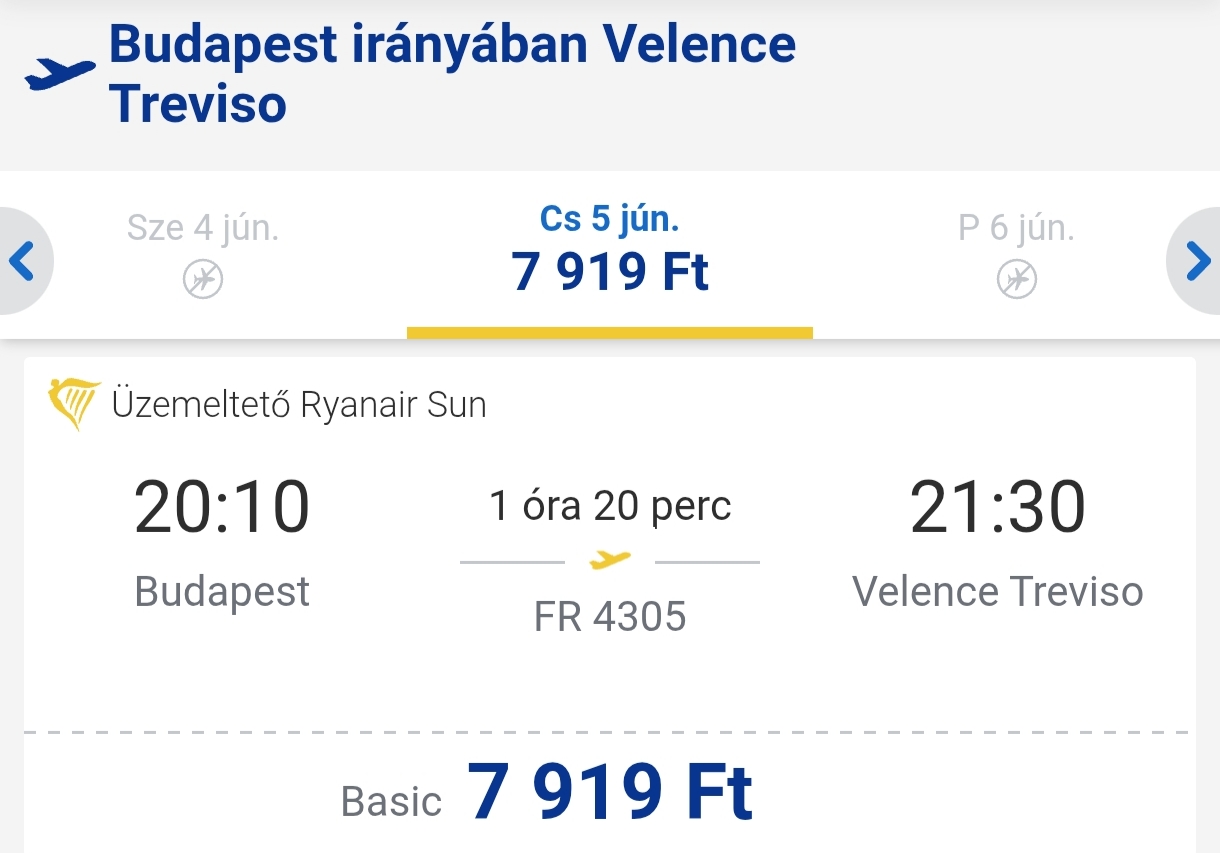The width and height of the screenshot is (1220, 853).
Task: Click the no-flight icon under P 6 jún.
Action: (x=1017, y=279)
